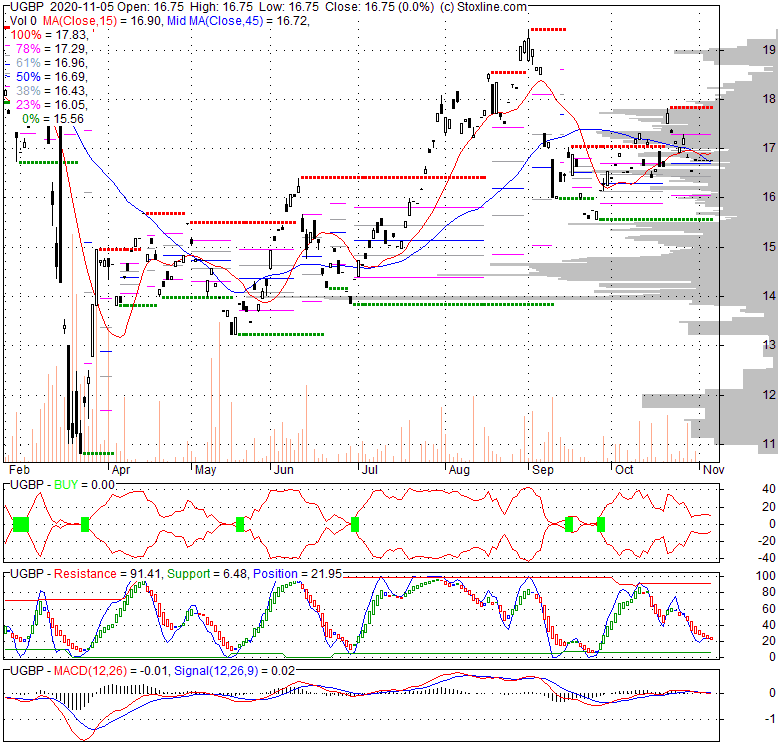This screenshot has height=745, width=780.
Task: Click the Jun label on the time axis
Action: pos(284,469)
